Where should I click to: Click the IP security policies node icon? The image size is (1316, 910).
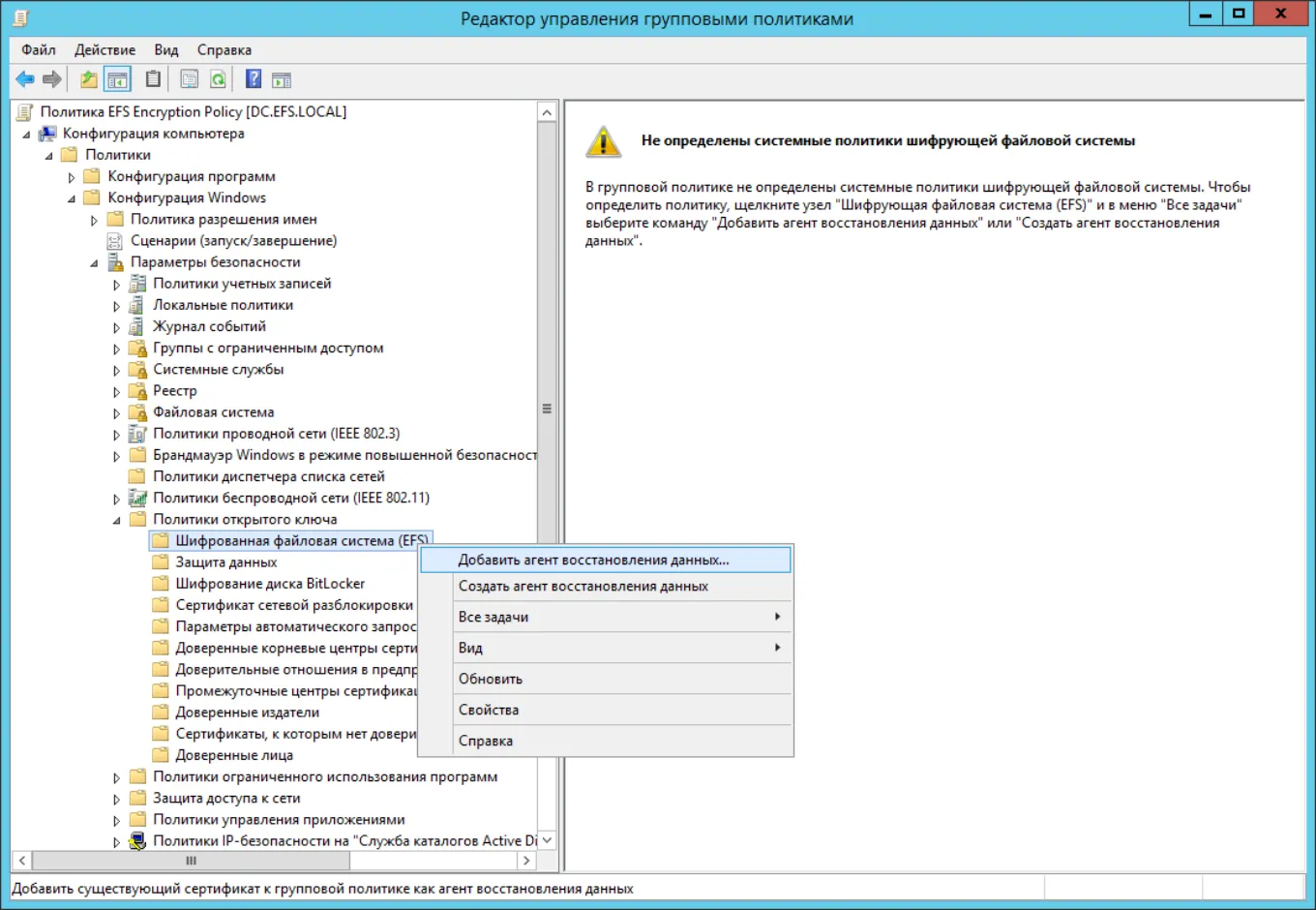138,841
